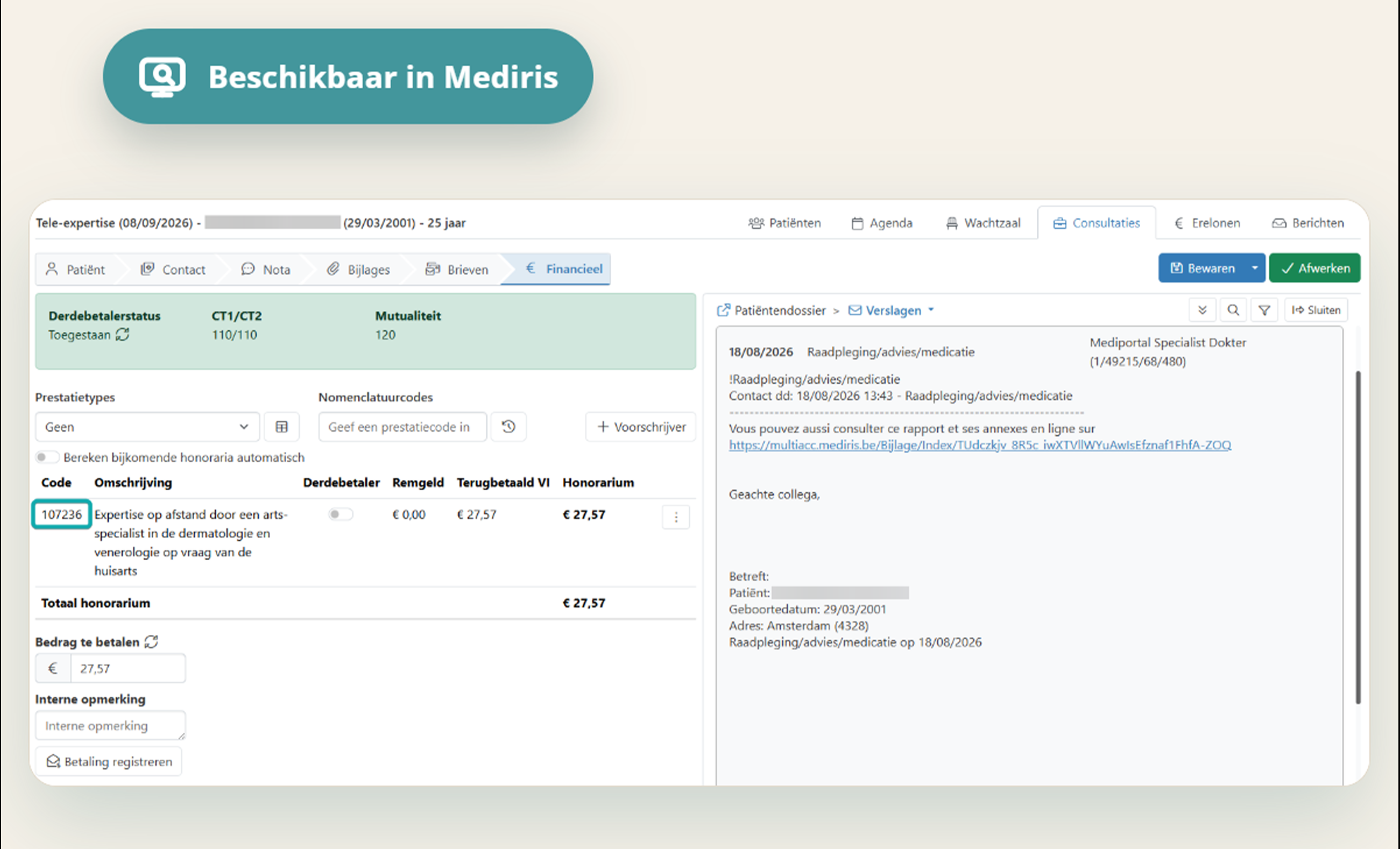Click the code 107236 cell
This screenshot has height=849, width=1400.
pos(61,514)
